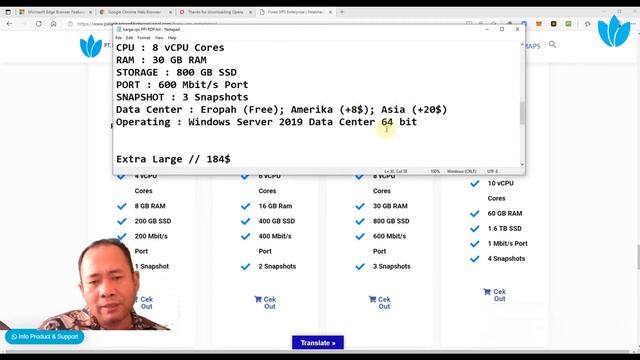Screen dimensions: 640x360
Task: Click the browser tab actions icon
Action: point(8,12)
